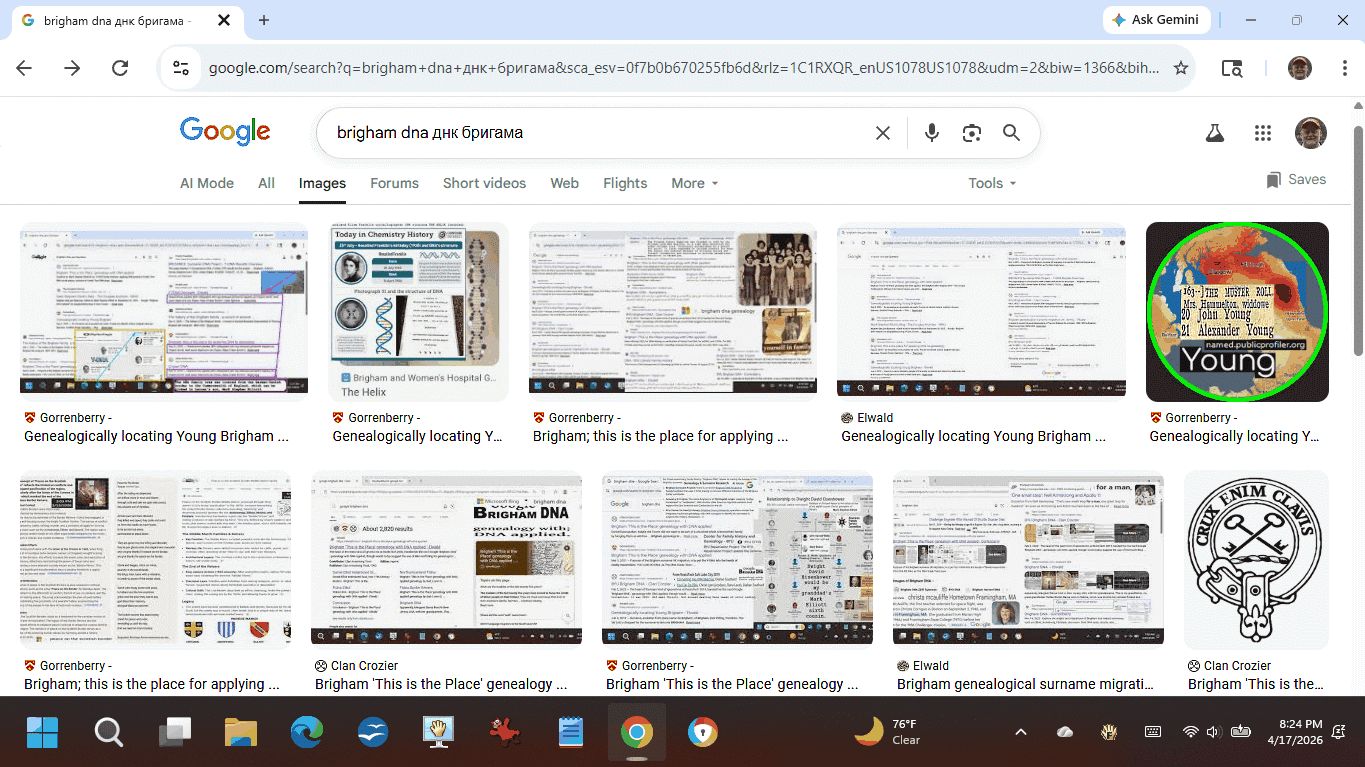Switch to the Short videos tab
Image resolution: width=1365 pixels, height=767 pixels.
[484, 183]
